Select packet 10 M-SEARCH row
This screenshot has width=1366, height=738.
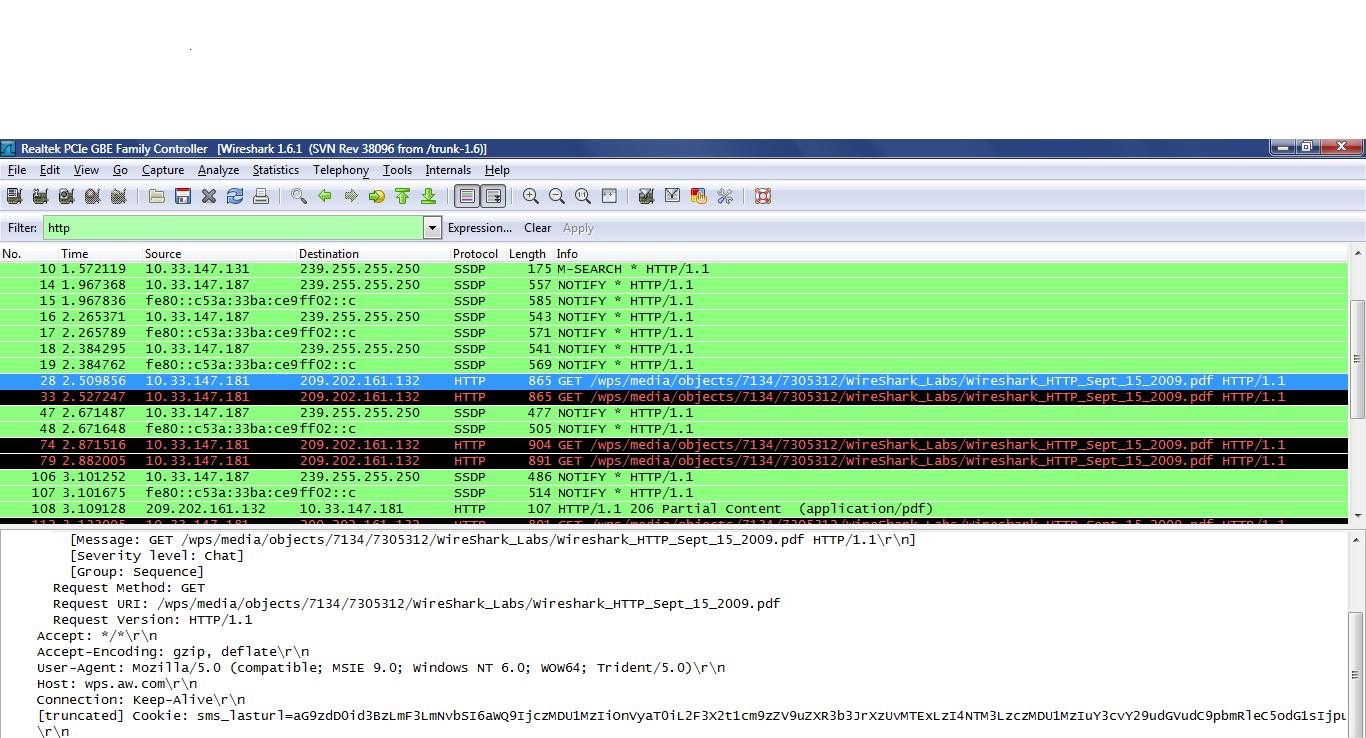[675, 269]
